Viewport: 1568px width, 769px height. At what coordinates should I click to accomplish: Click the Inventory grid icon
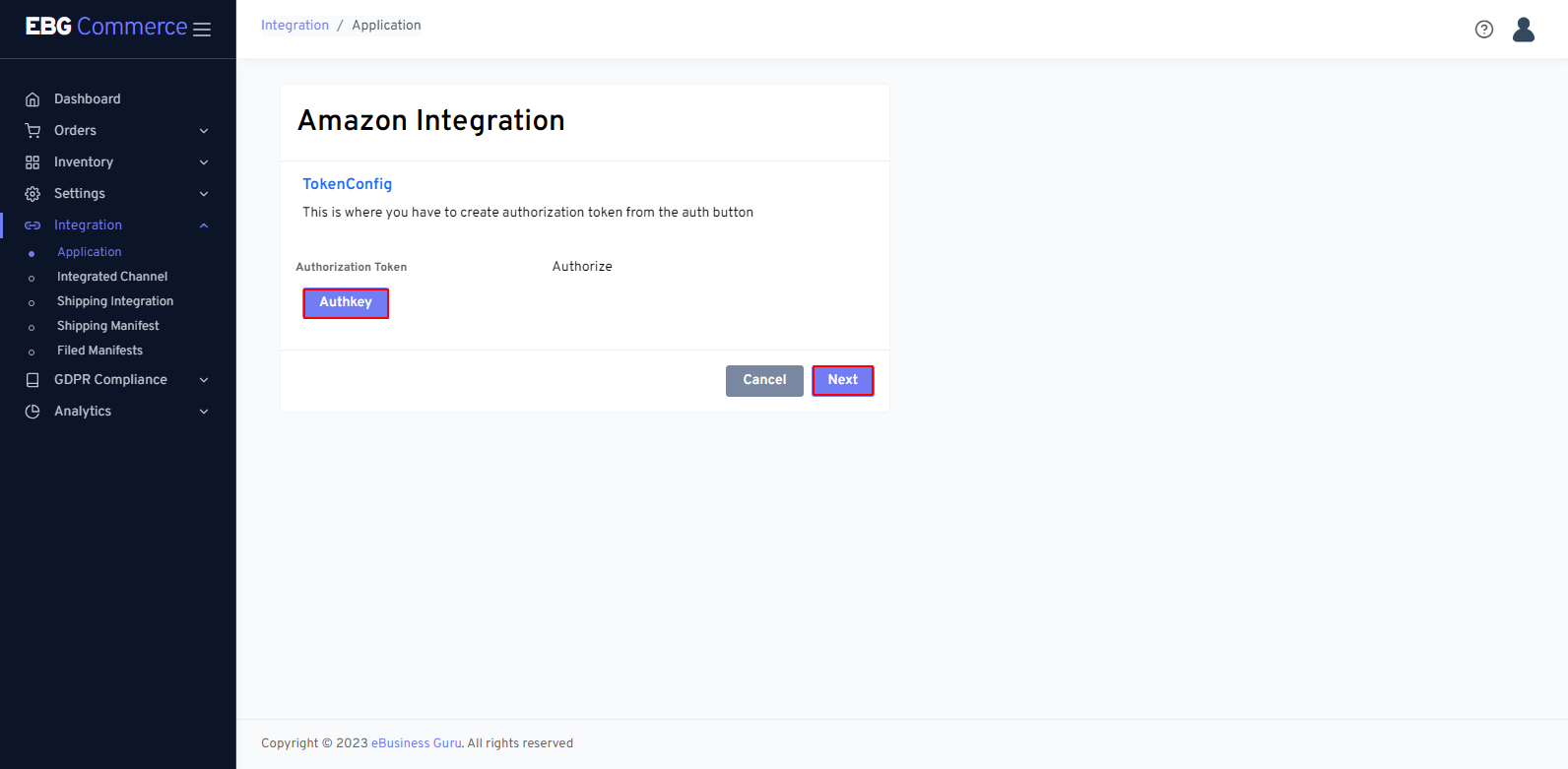coord(33,162)
